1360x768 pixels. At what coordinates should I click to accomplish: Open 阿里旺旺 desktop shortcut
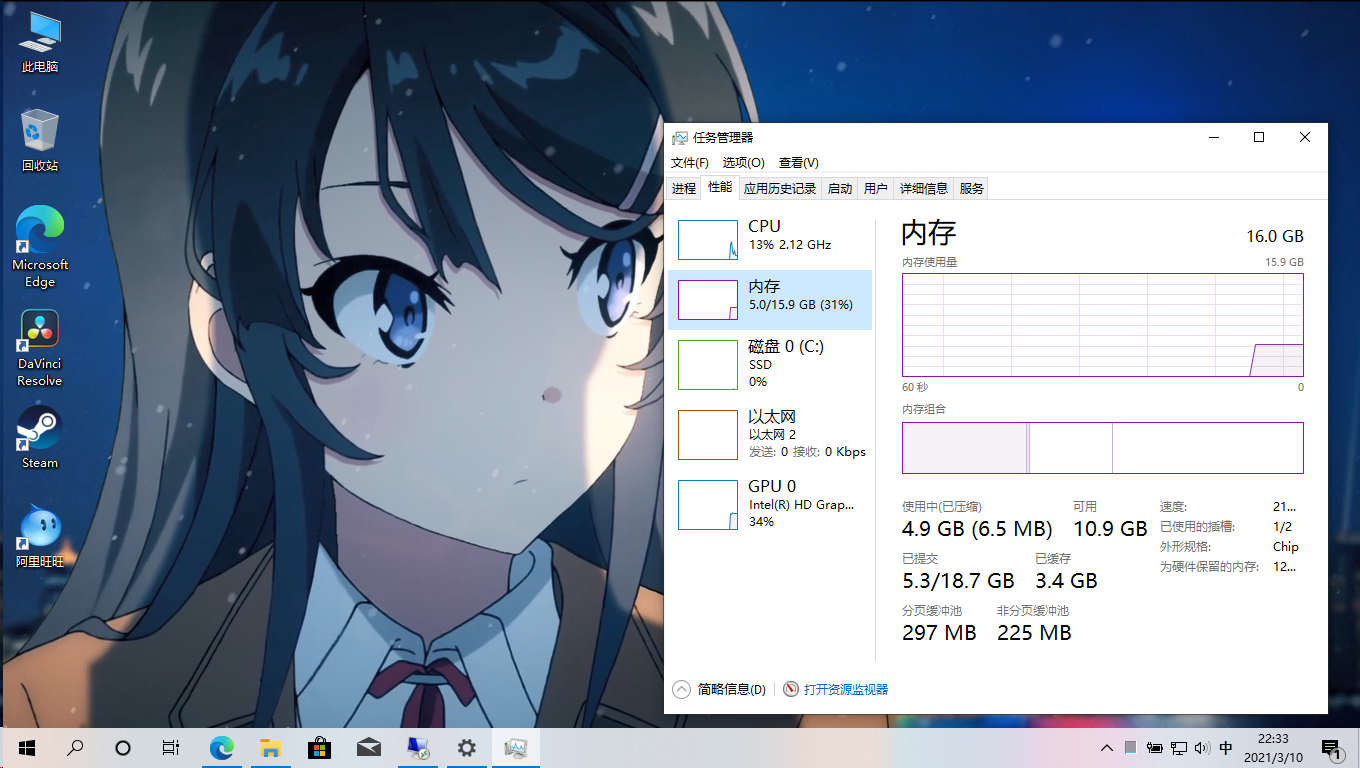[40, 536]
